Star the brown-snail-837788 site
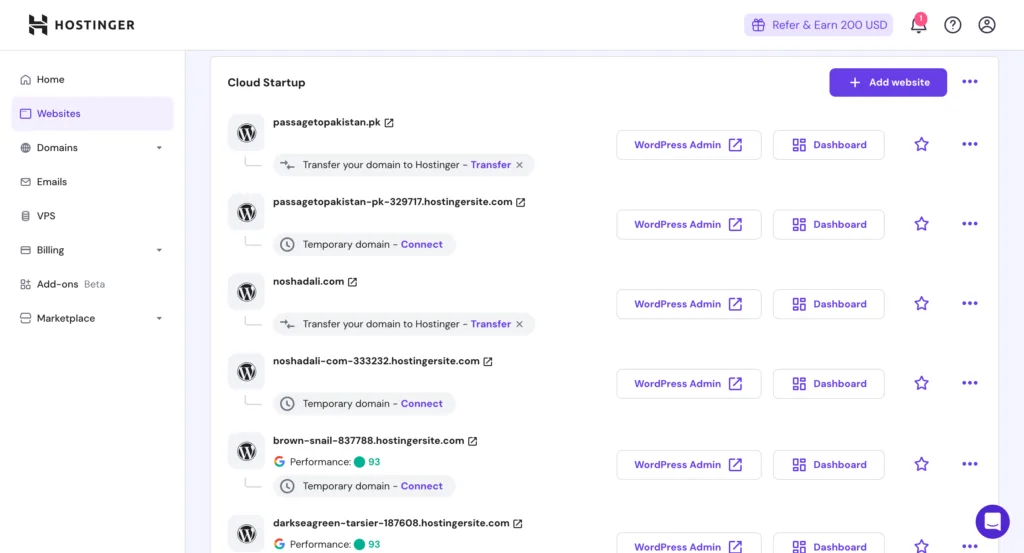The image size is (1024, 553). point(921,464)
